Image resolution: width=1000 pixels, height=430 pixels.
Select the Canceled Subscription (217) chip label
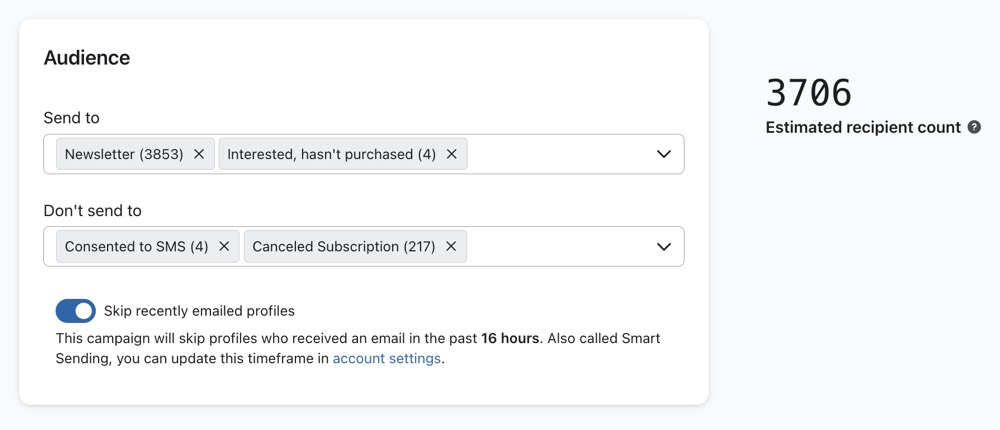(x=343, y=246)
